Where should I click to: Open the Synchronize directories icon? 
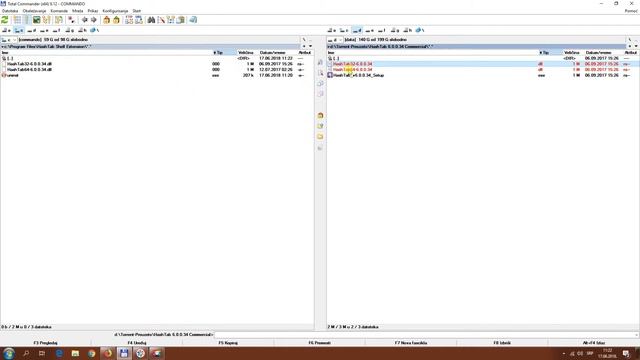tap(171, 20)
